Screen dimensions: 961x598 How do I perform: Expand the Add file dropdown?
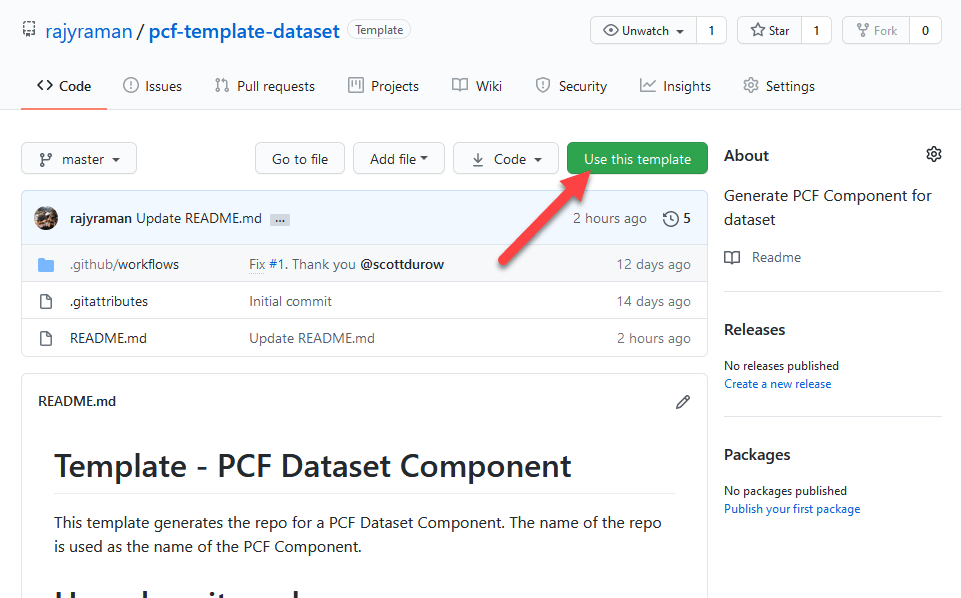click(x=398, y=159)
